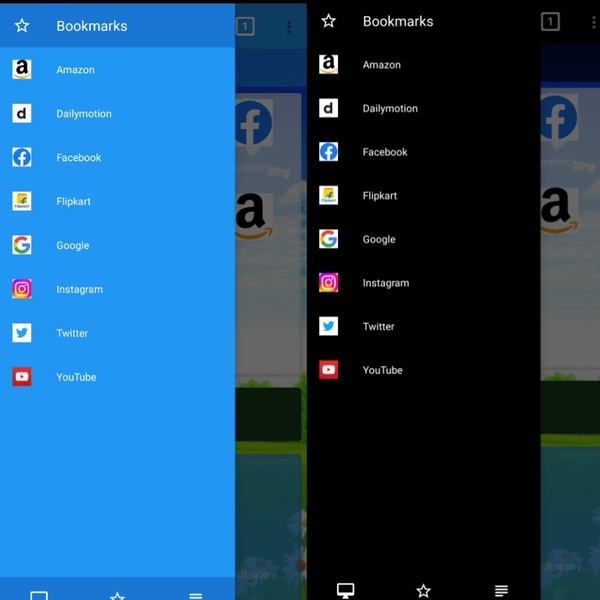Choose YouTube label in the dark bookmarks list
The image size is (600, 600).
(x=382, y=370)
